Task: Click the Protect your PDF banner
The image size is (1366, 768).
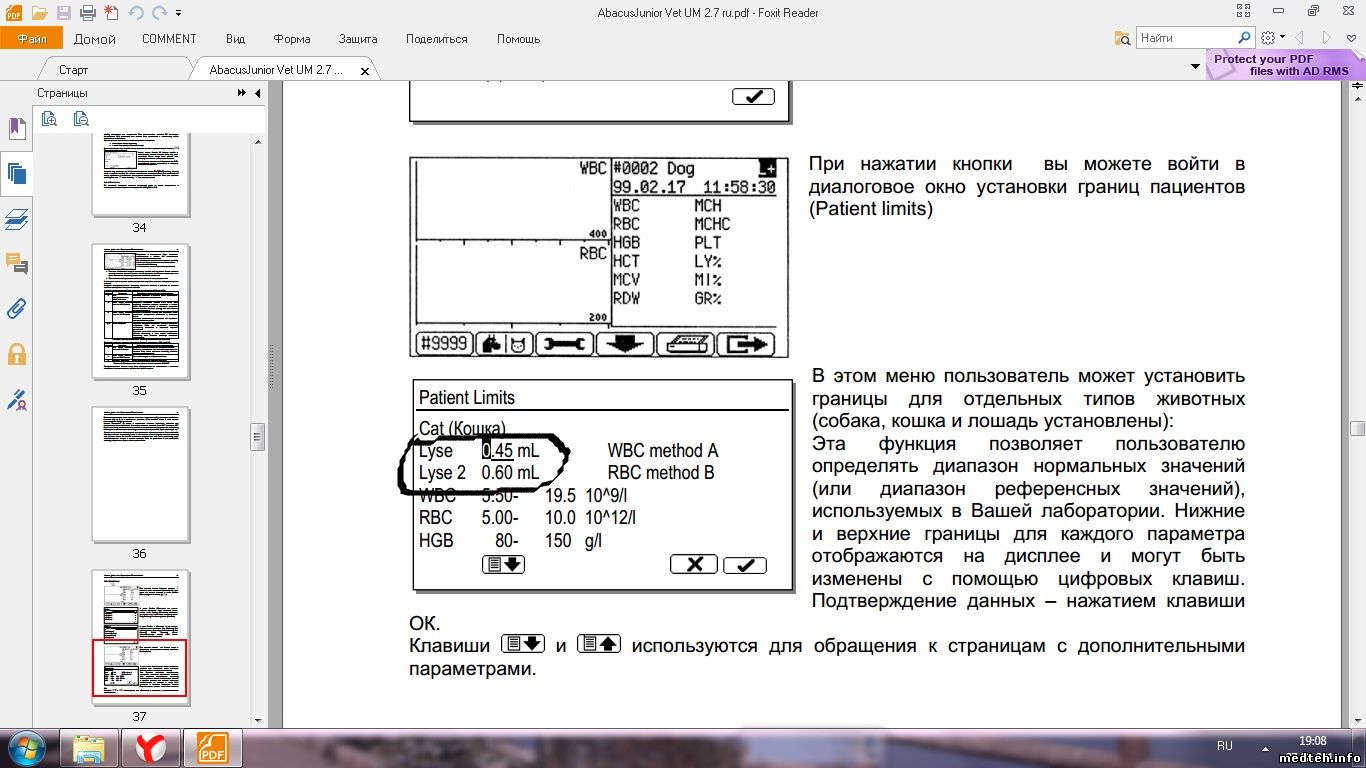Action: click(x=1280, y=65)
